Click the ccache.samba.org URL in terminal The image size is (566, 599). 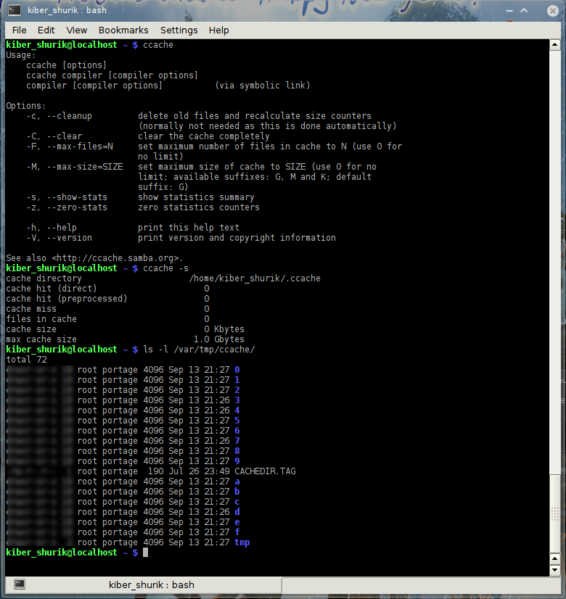(x=117, y=258)
